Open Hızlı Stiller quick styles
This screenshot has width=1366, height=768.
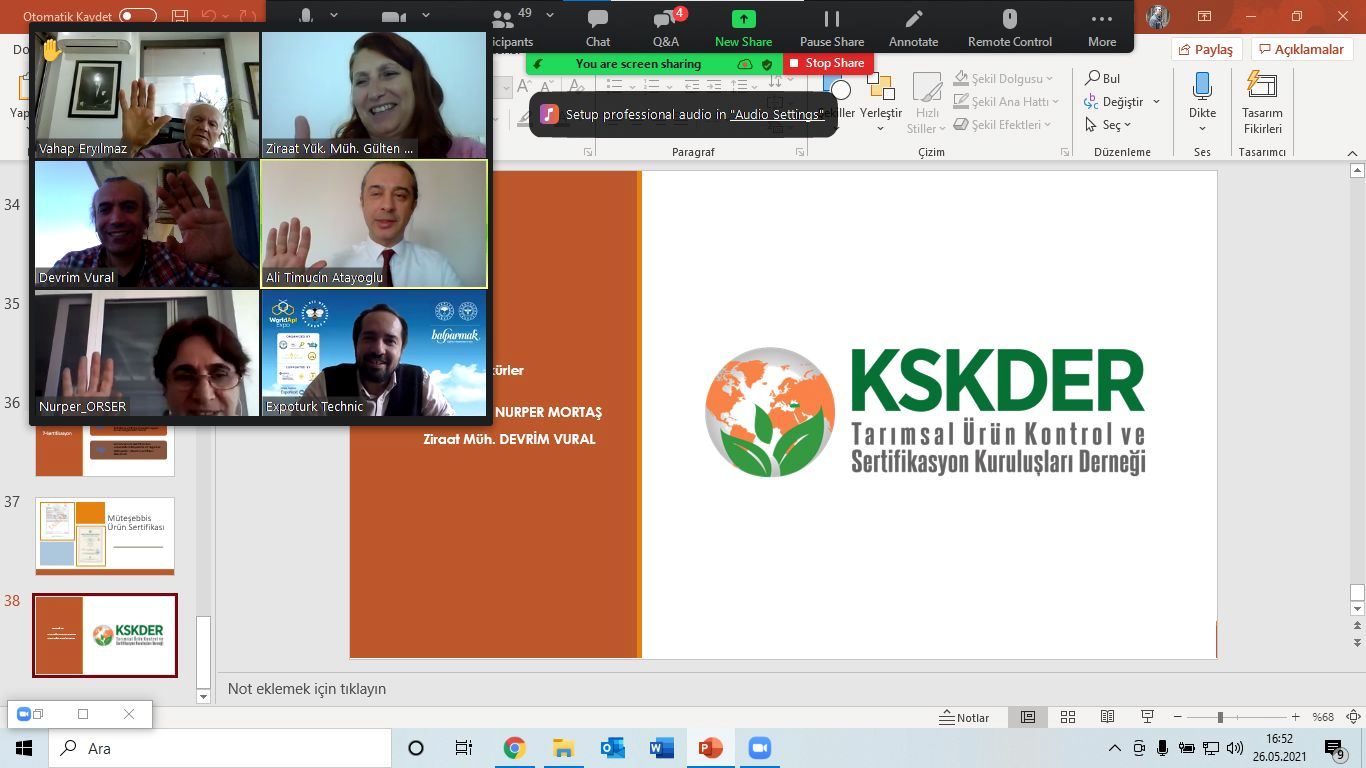click(x=927, y=102)
